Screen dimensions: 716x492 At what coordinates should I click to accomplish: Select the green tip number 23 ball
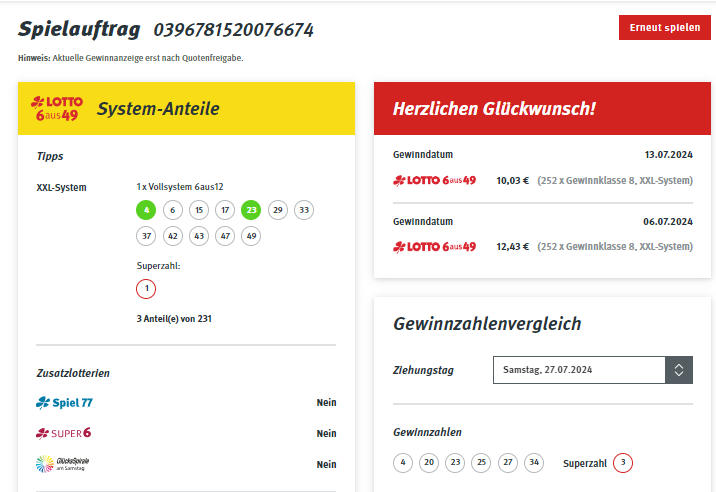(251, 210)
